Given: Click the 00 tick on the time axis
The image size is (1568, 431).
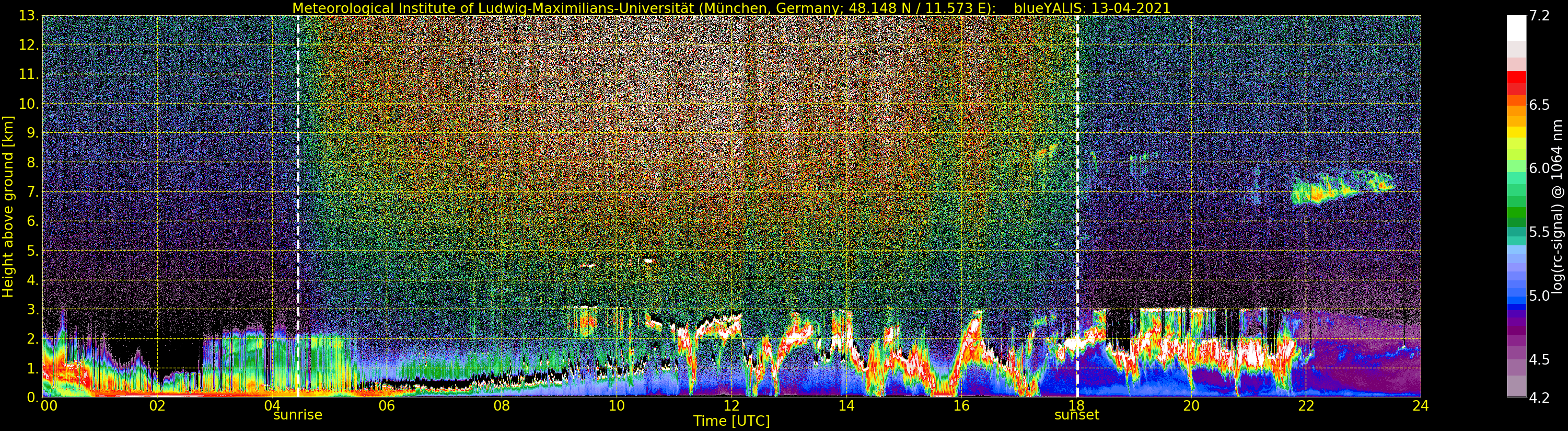Looking at the screenshot, I should click(x=49, y=405).
